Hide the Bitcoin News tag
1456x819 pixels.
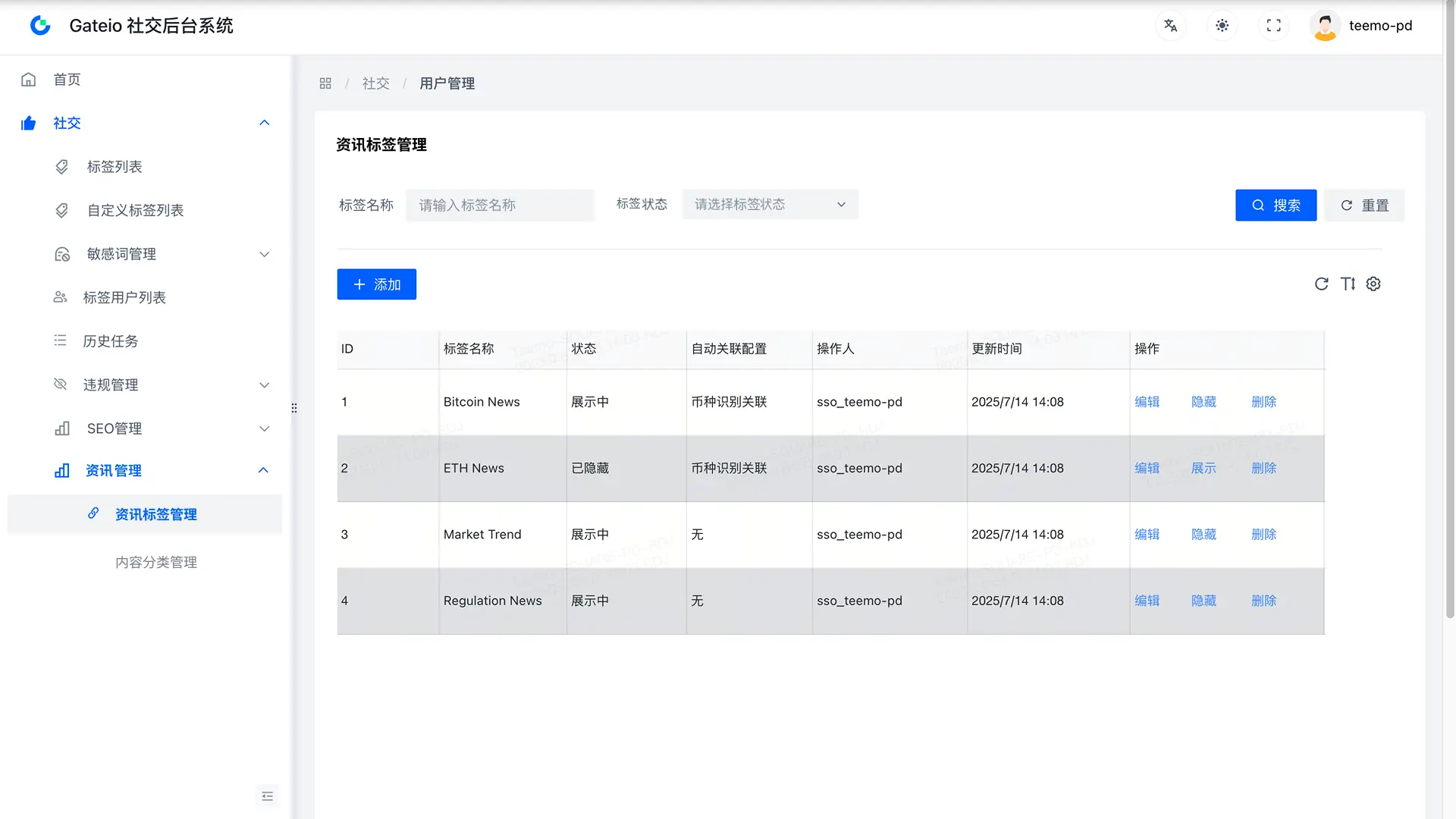coord(1203,402)
